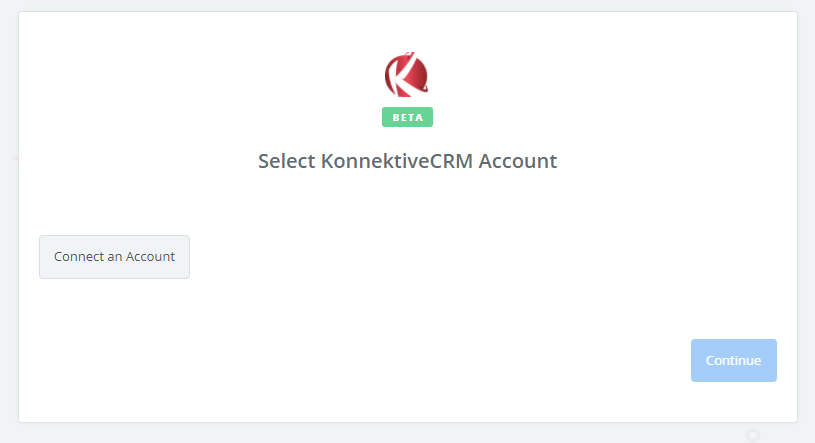Click the Continue text on the blue button
Screen dimensions: 815x443
click(733, 360)
